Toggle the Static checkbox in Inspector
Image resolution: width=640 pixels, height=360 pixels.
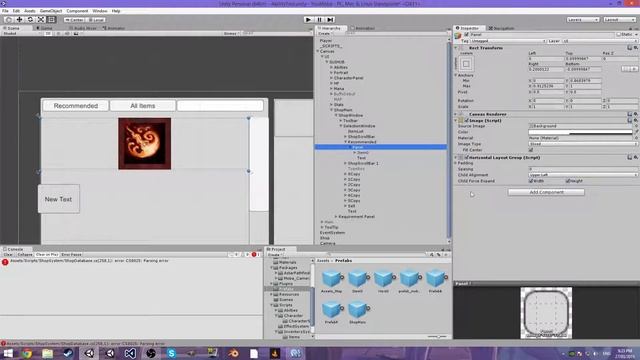pos(618,35)
